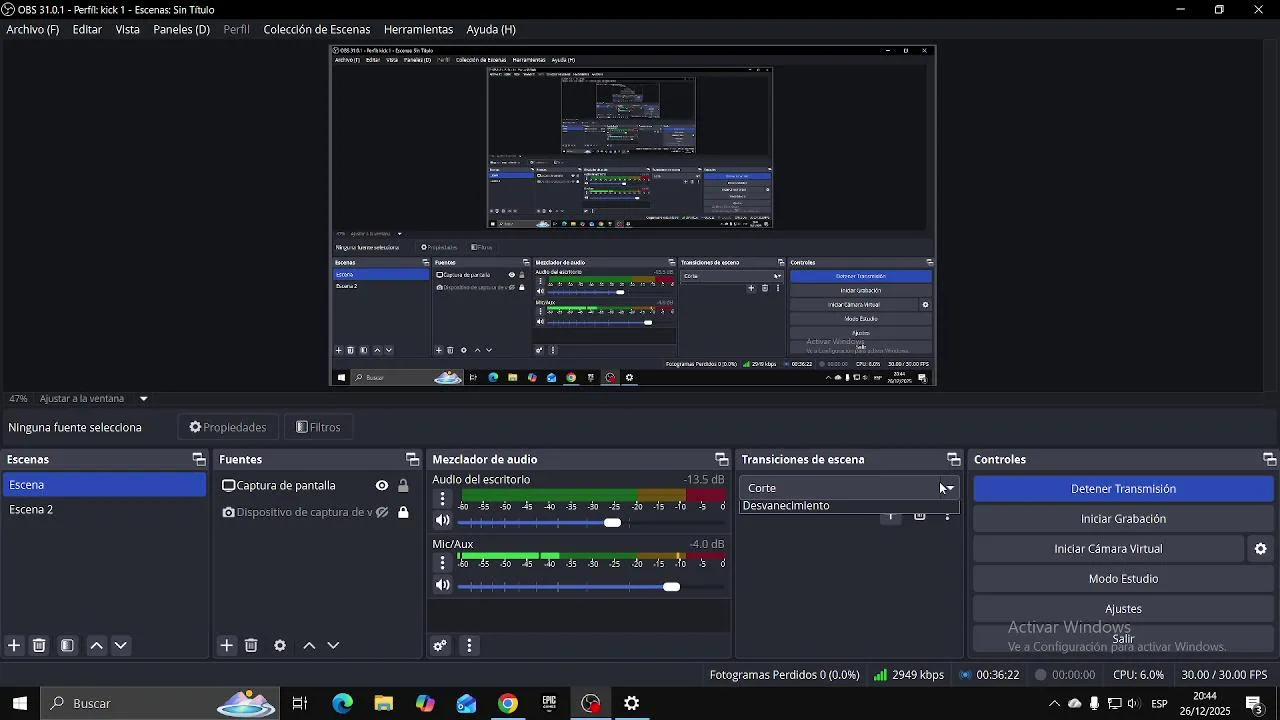Open source properties gear in Fuentes toolbar
1280x720 pixels.
pos(280,646)
